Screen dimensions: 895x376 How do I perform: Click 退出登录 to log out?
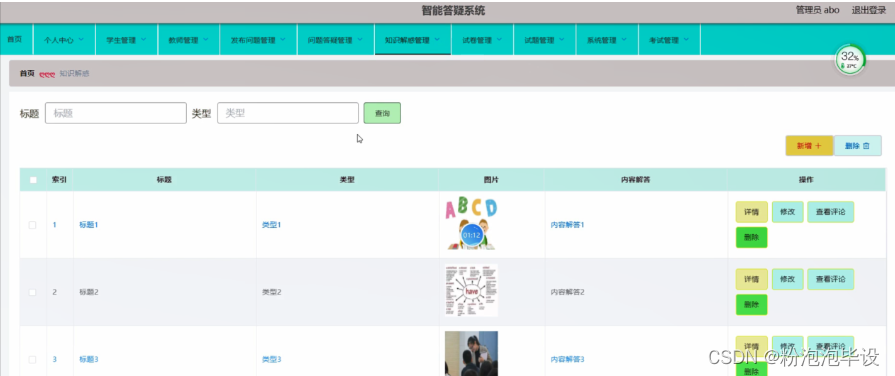tap(869, 10)
